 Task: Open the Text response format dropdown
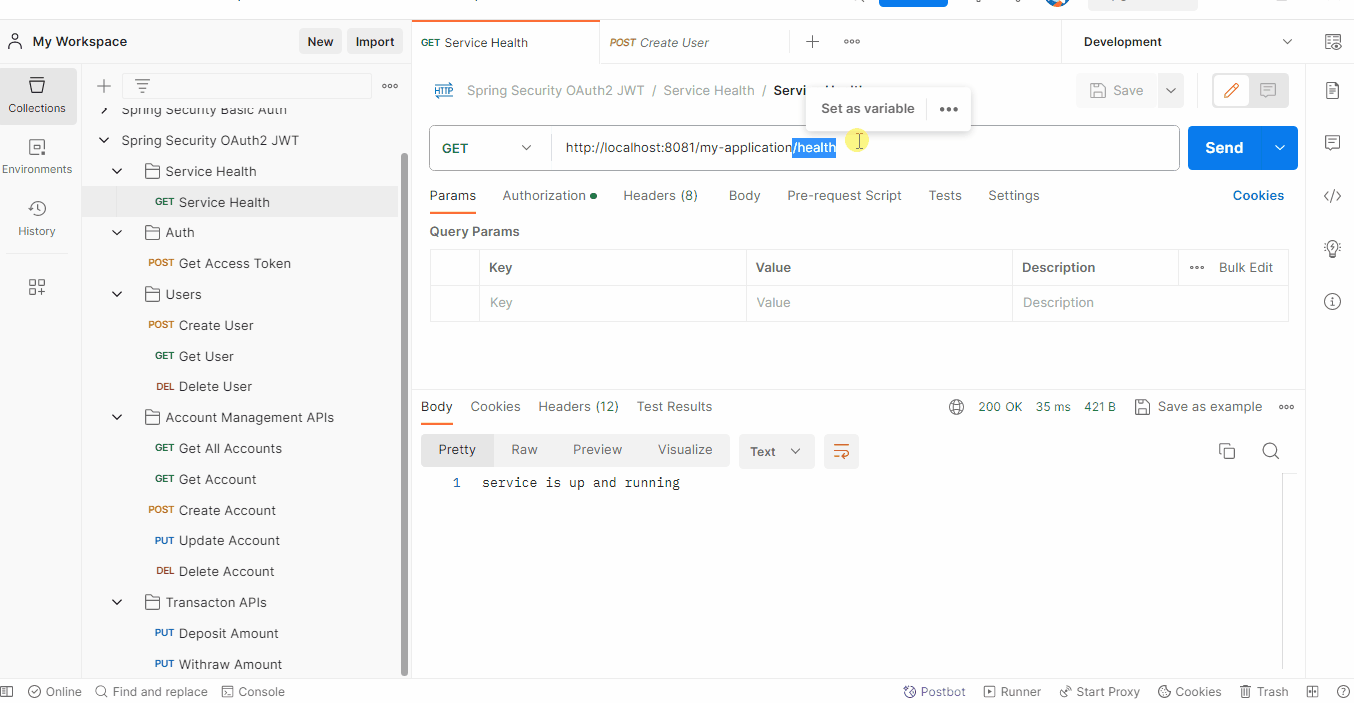point(776,451)
